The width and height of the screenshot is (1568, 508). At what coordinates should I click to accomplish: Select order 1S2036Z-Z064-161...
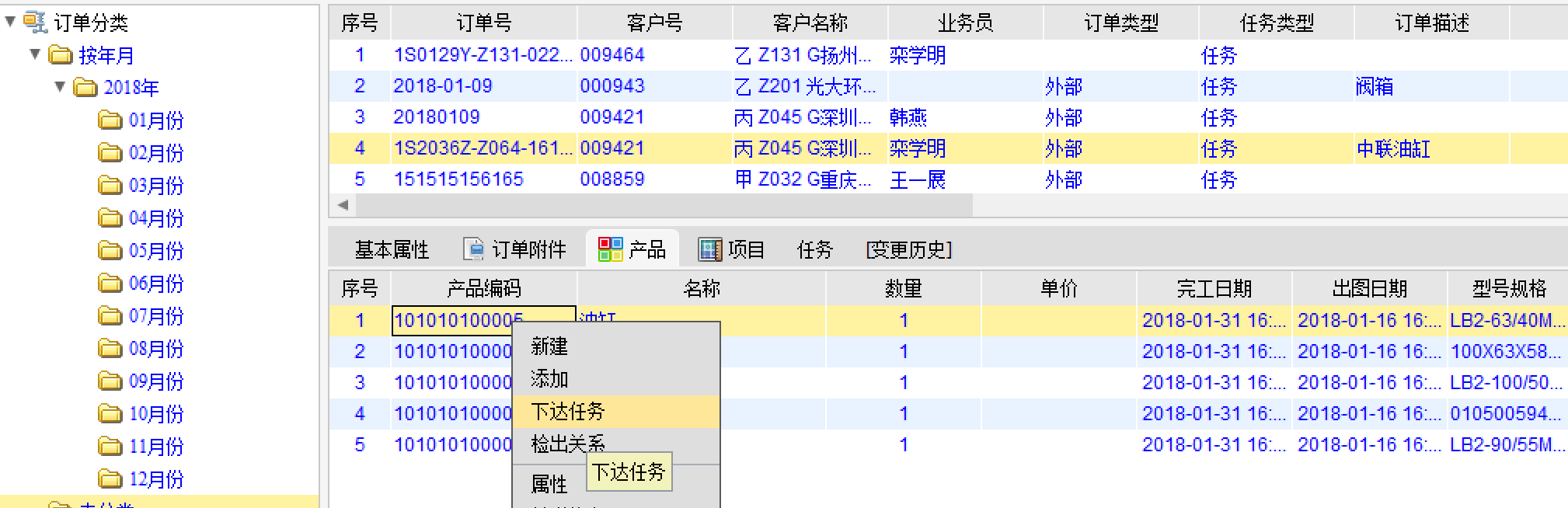(x=483, y=148)
